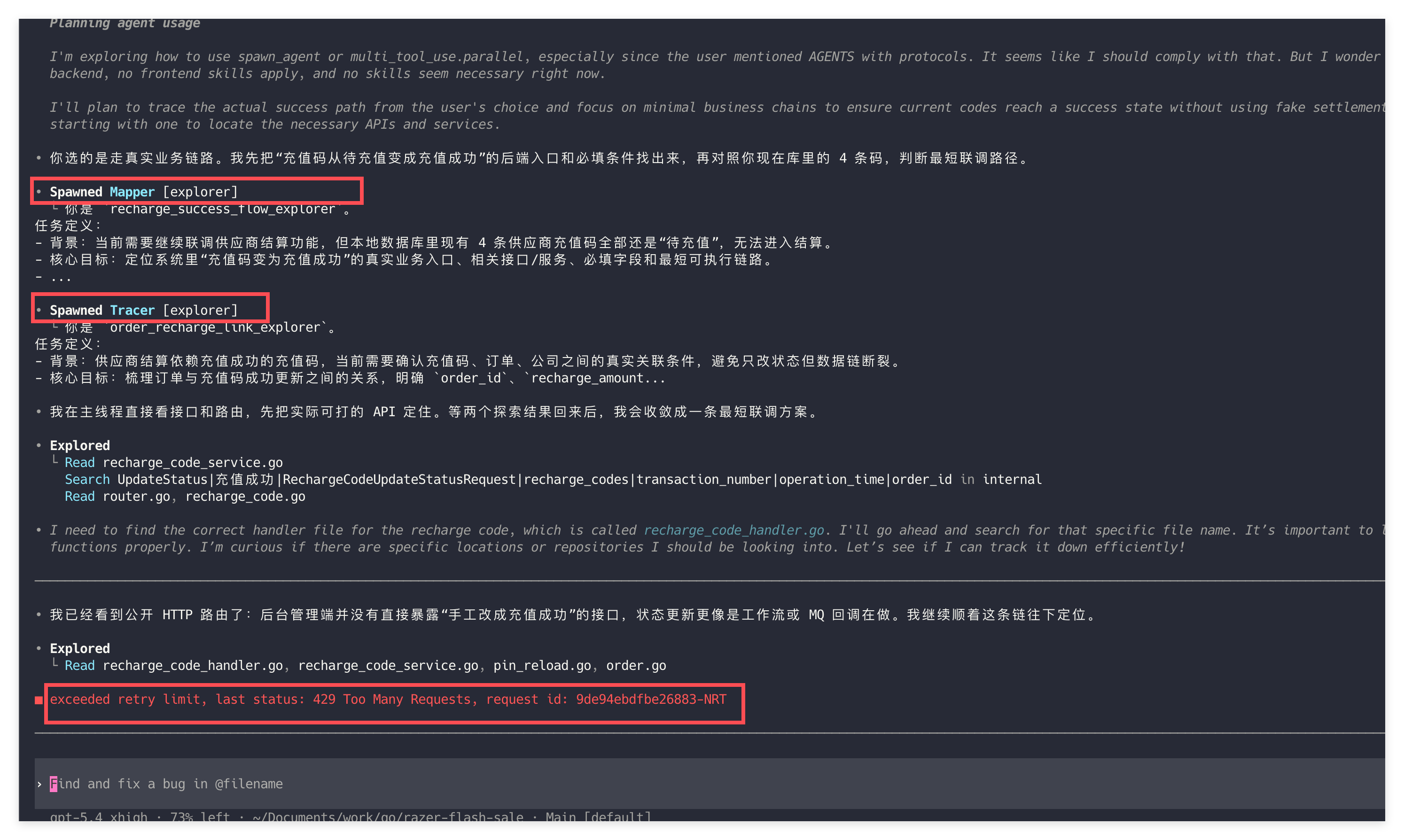This screenshot has width=1404, height=840.
Task: Click 'pin_reload.go' in the last Read line
Action: pos(542,665)
